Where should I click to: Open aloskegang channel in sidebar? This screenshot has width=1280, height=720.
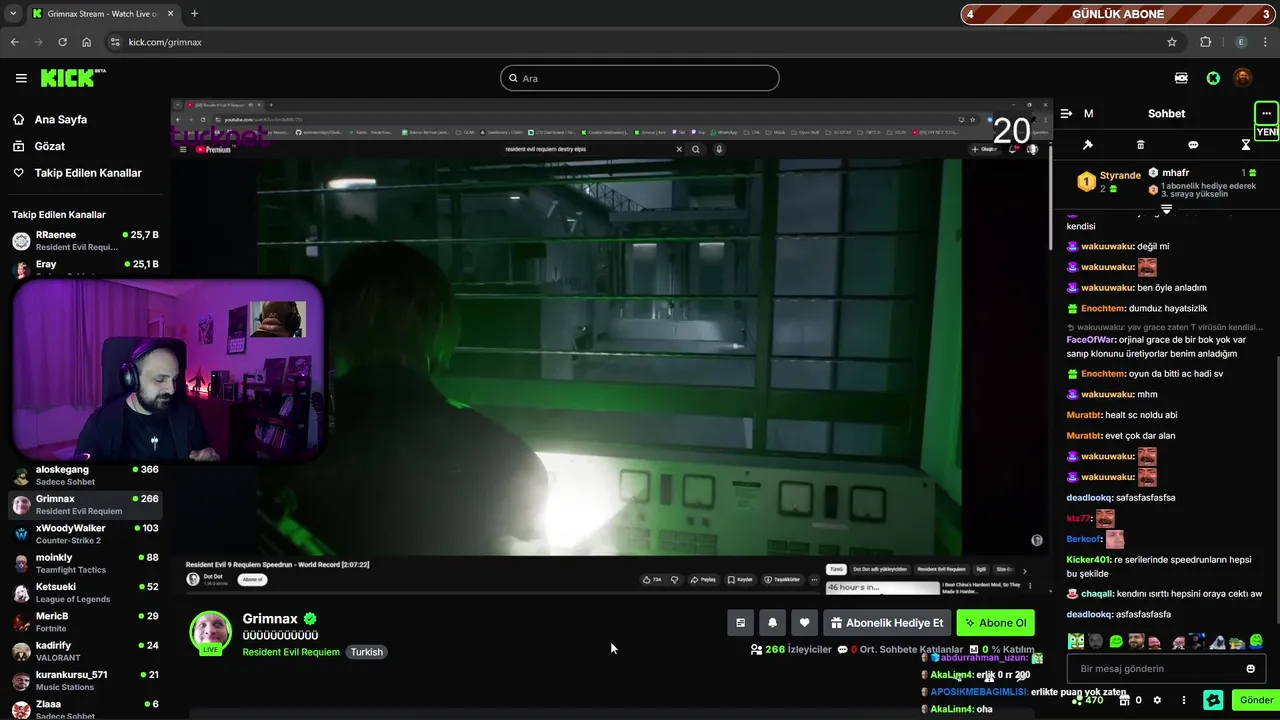pyautogui.click(x=85, y=475)
